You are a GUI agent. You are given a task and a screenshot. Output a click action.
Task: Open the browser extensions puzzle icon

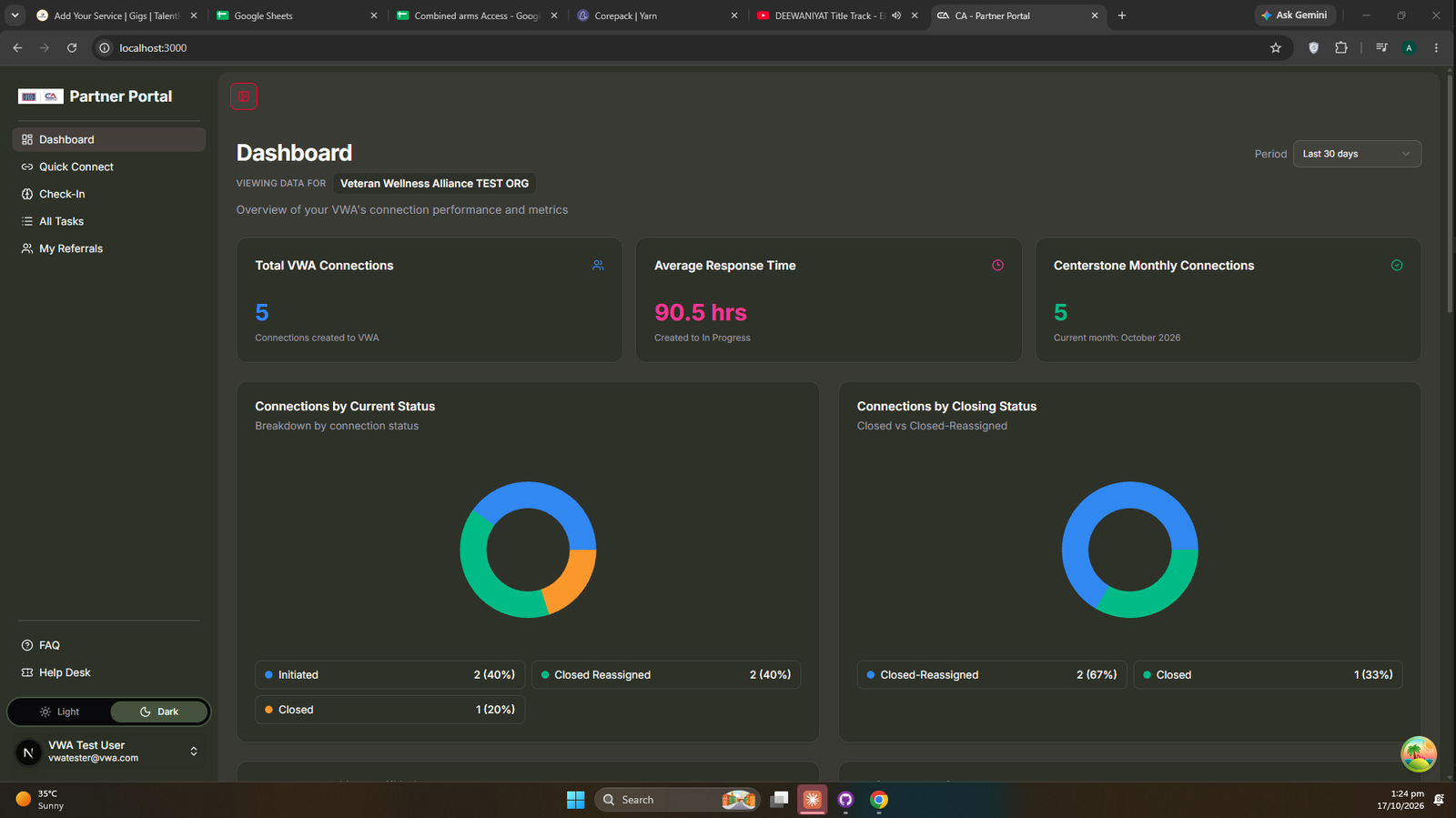coord(1341,48)
